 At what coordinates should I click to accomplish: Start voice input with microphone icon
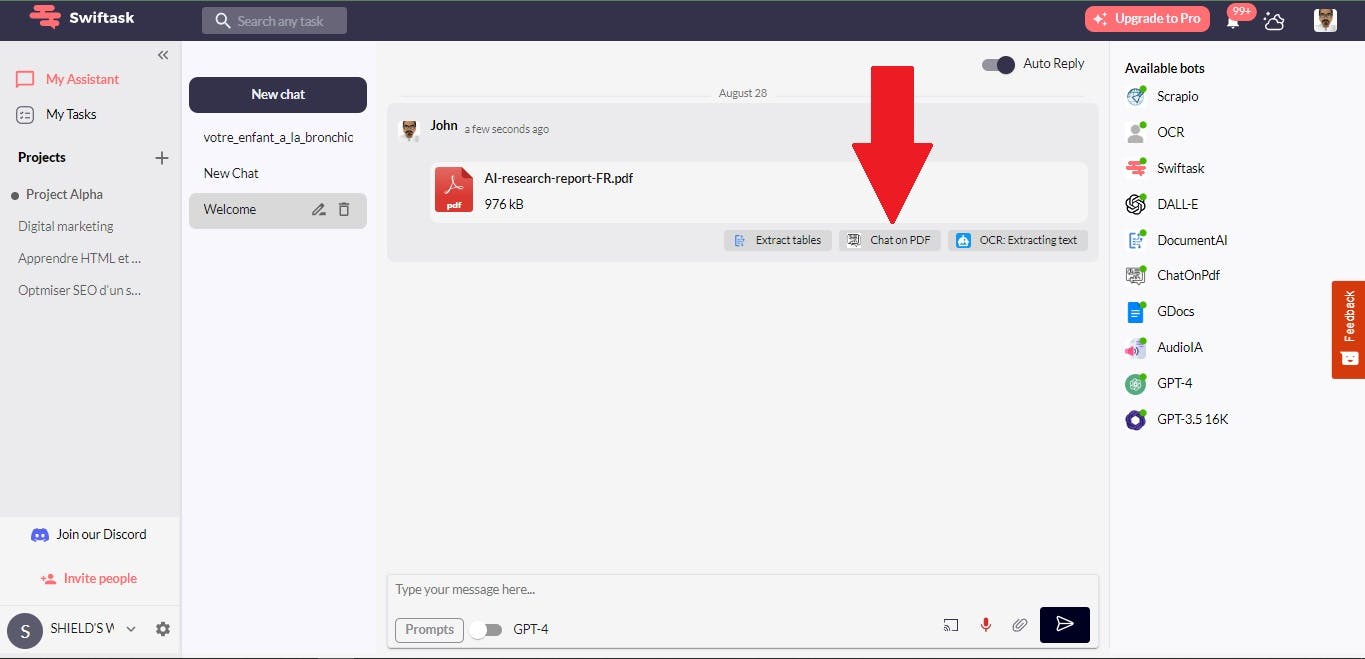pyautogui.click(x=986, y=625)
